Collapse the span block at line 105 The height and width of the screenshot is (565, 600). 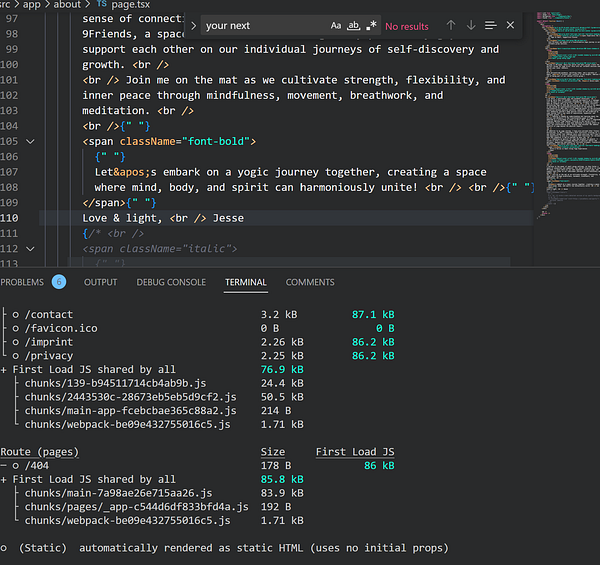[x=30, y=142]
